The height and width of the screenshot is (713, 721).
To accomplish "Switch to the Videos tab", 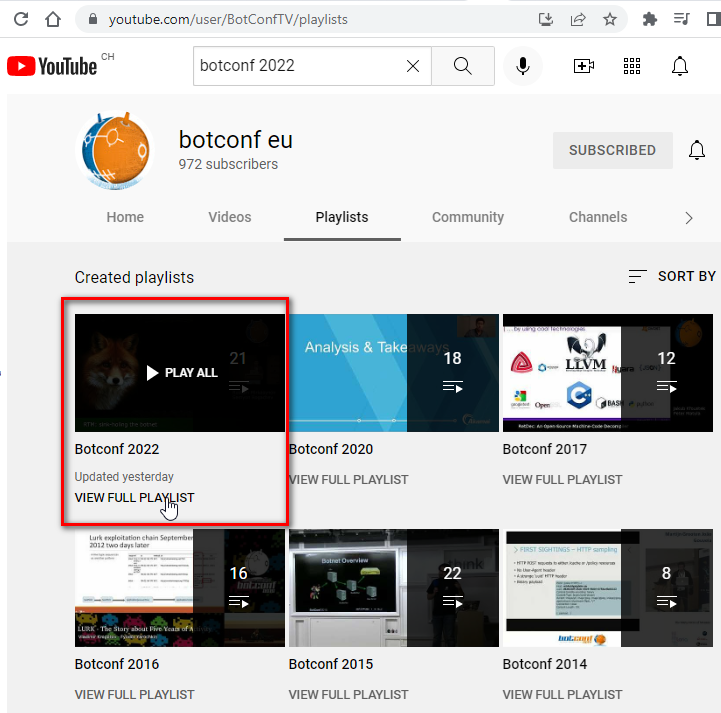I will (230, 217).
